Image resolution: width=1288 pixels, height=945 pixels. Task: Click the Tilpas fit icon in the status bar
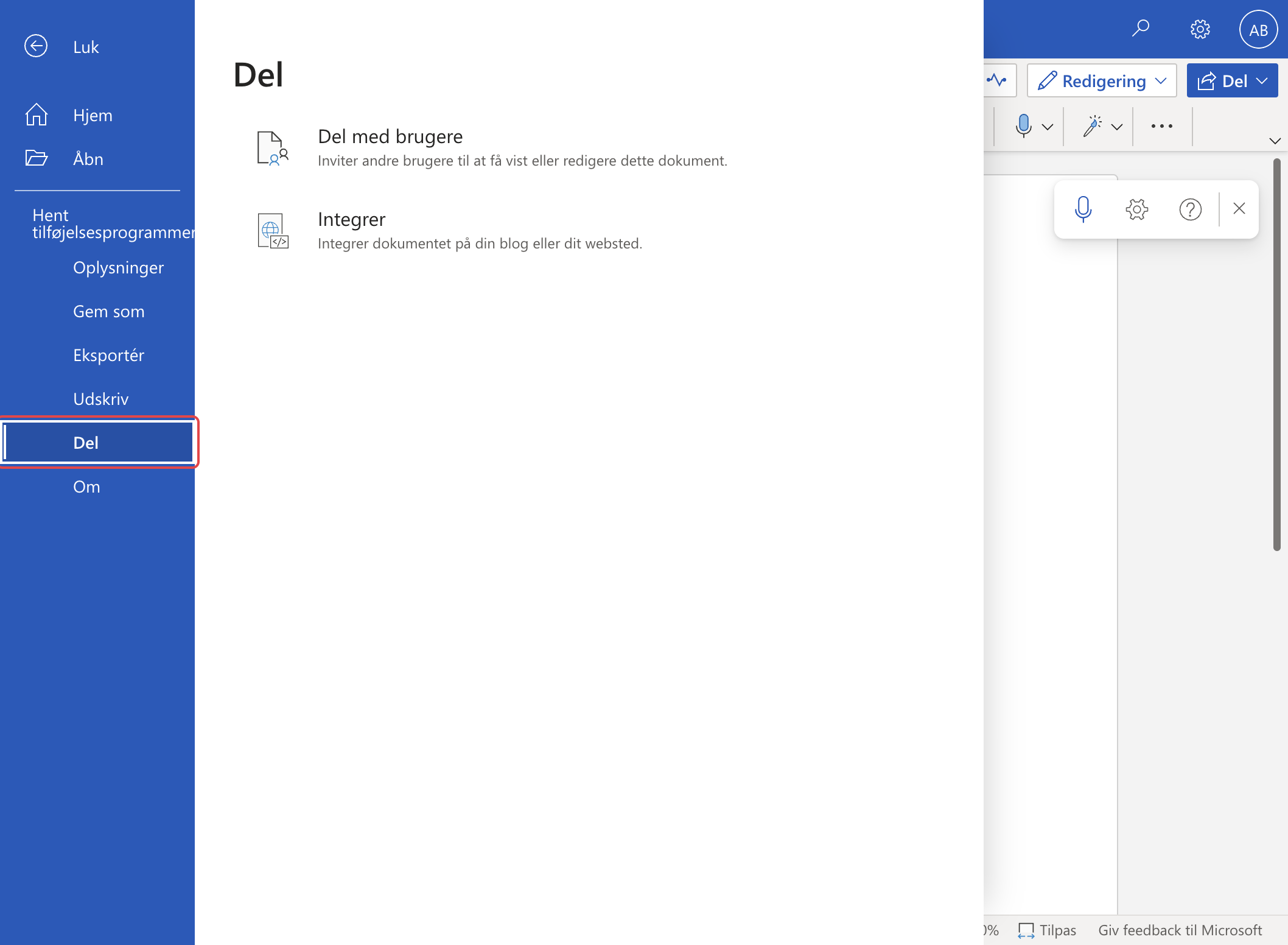(1026, 930)
